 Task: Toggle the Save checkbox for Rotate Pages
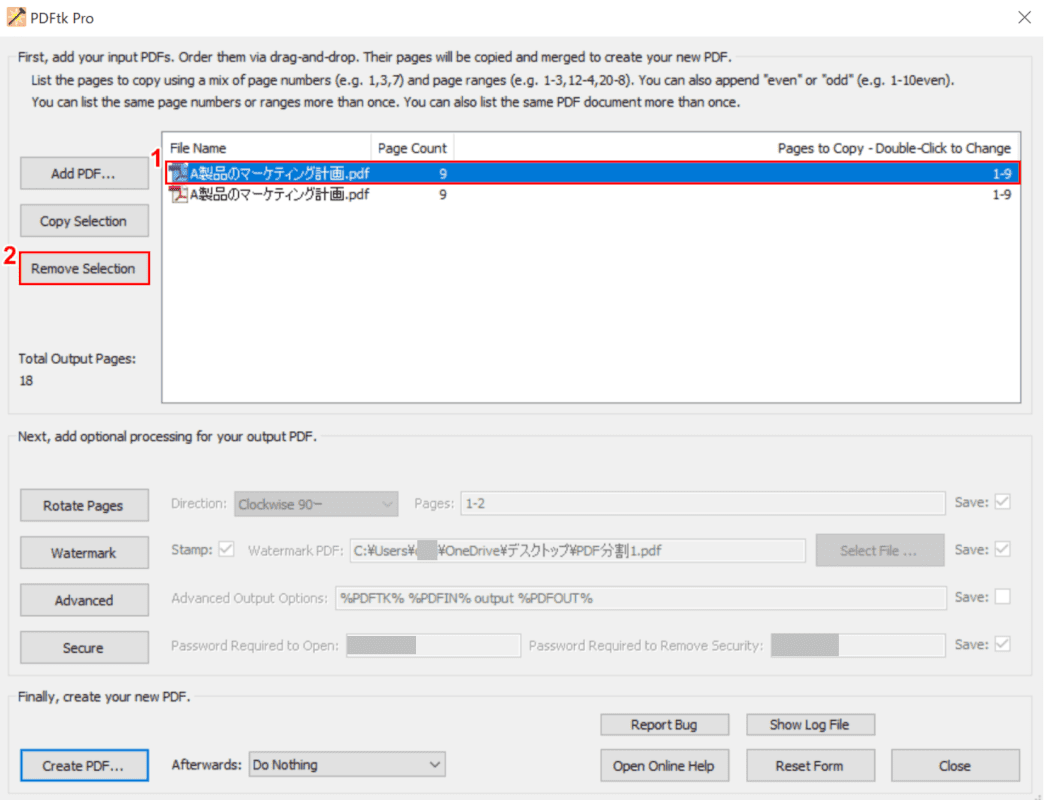point(1002,502)
